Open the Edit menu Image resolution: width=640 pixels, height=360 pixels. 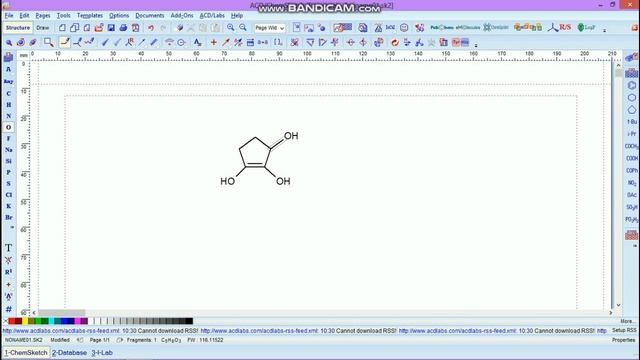point(24,16)
